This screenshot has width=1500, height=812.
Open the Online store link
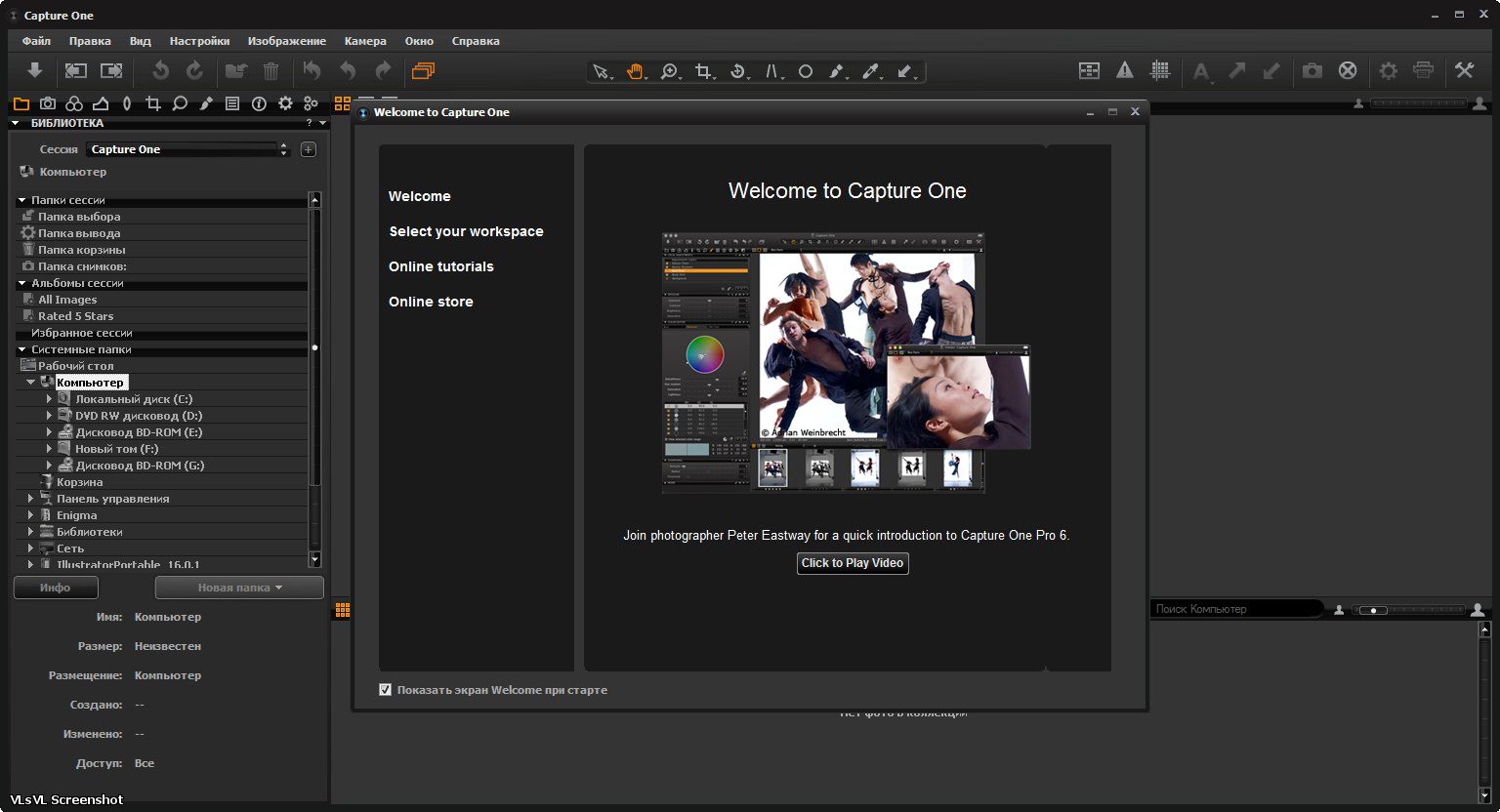click(x=431, y=302)
